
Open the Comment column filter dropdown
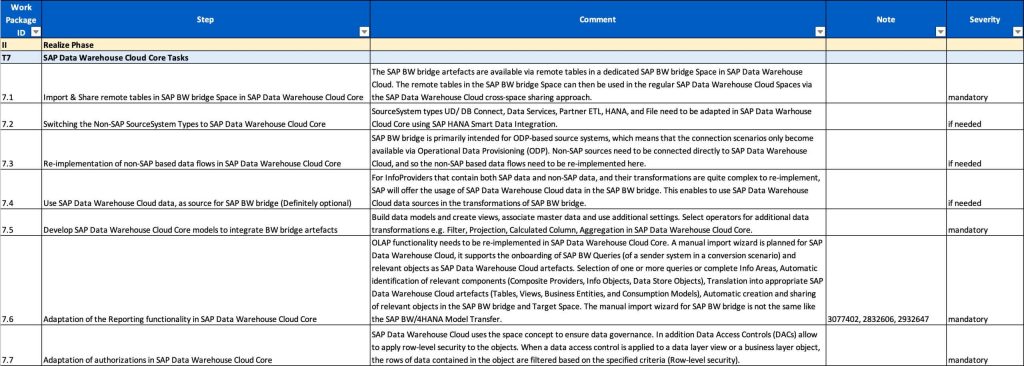pyautogui.click(x=820, y=31)
